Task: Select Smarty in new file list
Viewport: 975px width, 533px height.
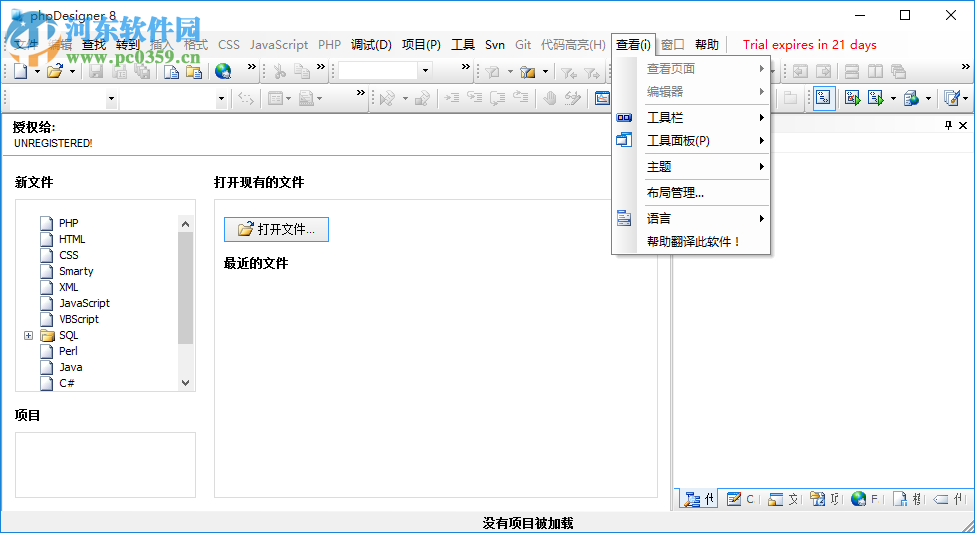Action: (x=76, y=271)
